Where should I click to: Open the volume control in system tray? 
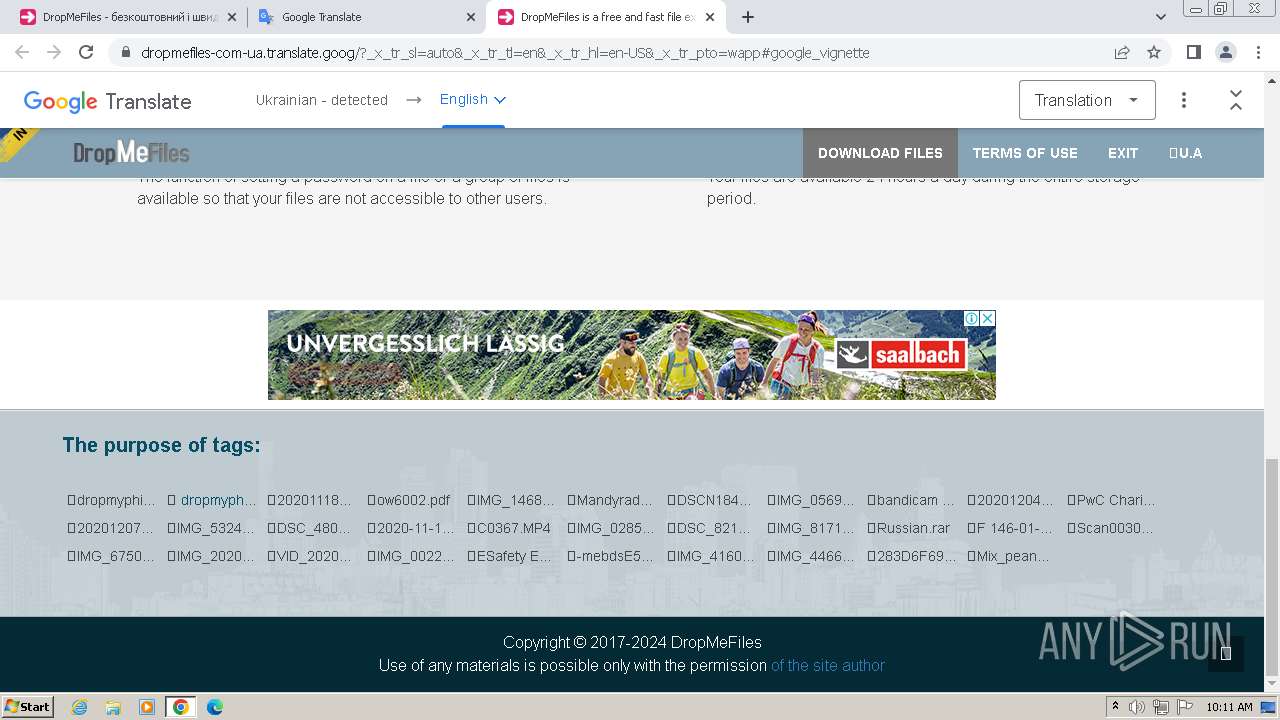pos(1137,707)
